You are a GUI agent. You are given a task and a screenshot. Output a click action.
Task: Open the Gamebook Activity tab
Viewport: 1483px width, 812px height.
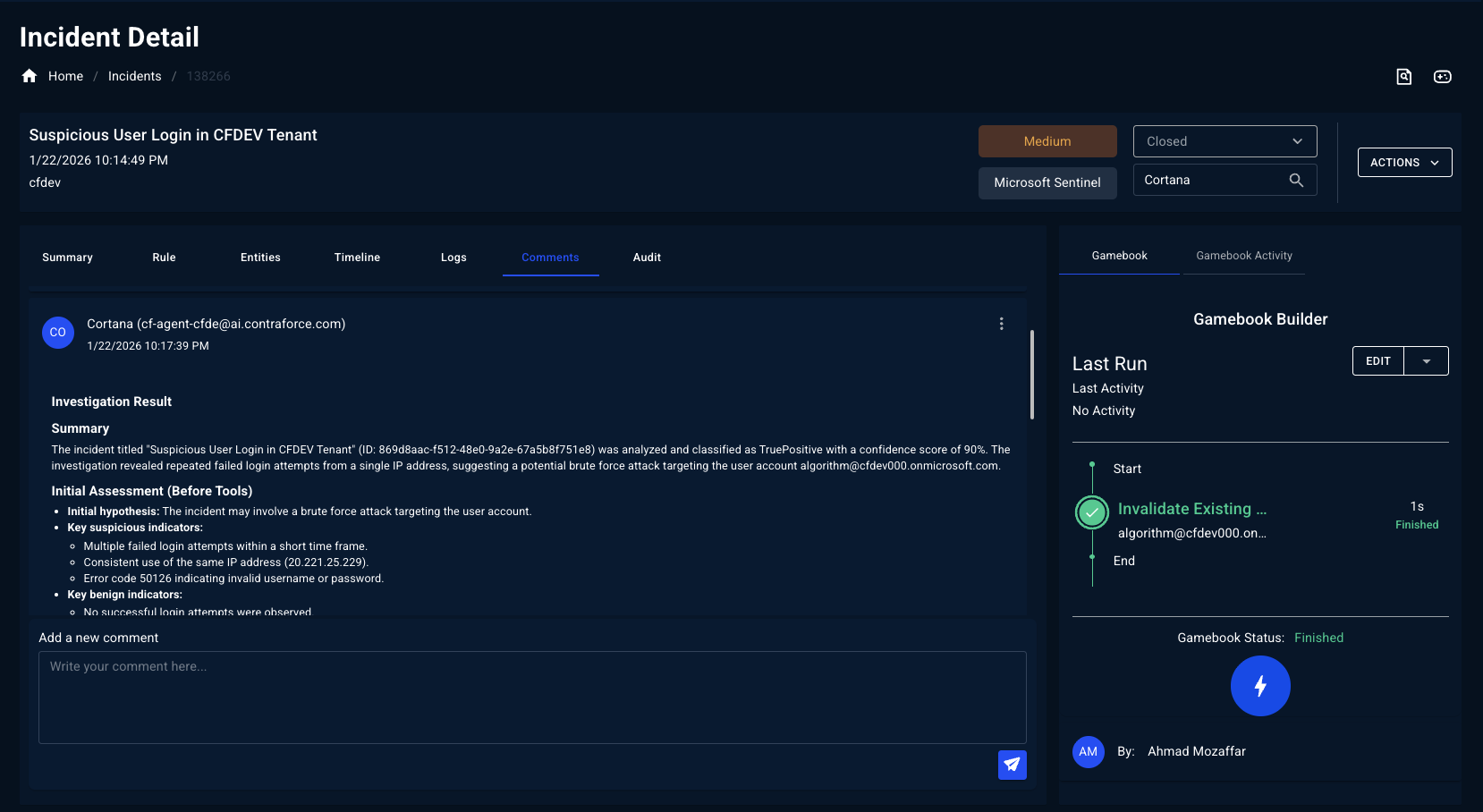1244,256
